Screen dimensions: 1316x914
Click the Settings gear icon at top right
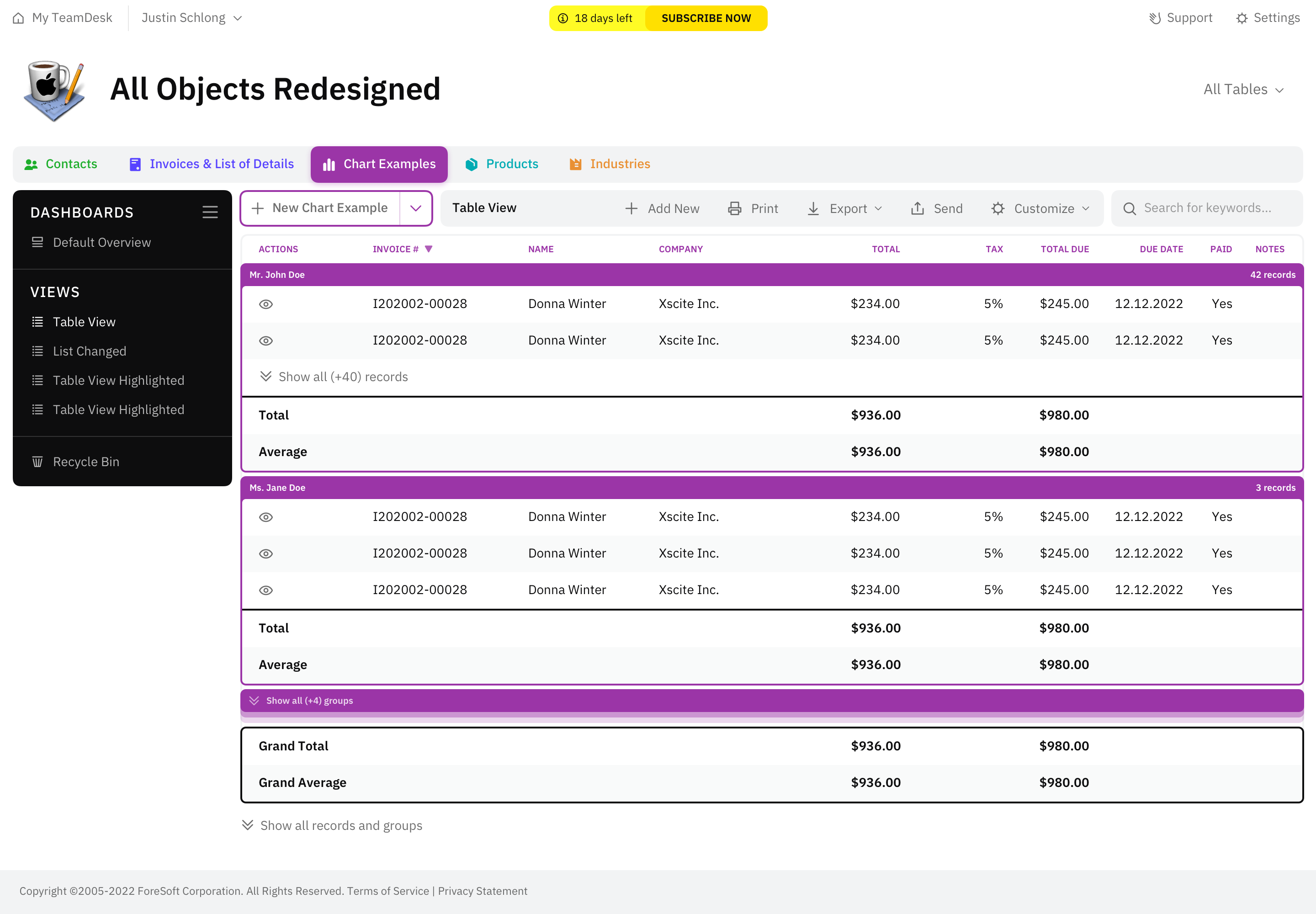click(x=1241, y=18)
